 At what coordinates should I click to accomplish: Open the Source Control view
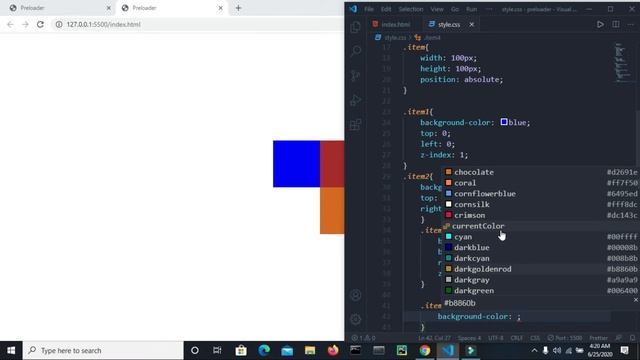(x=356, y=76)
